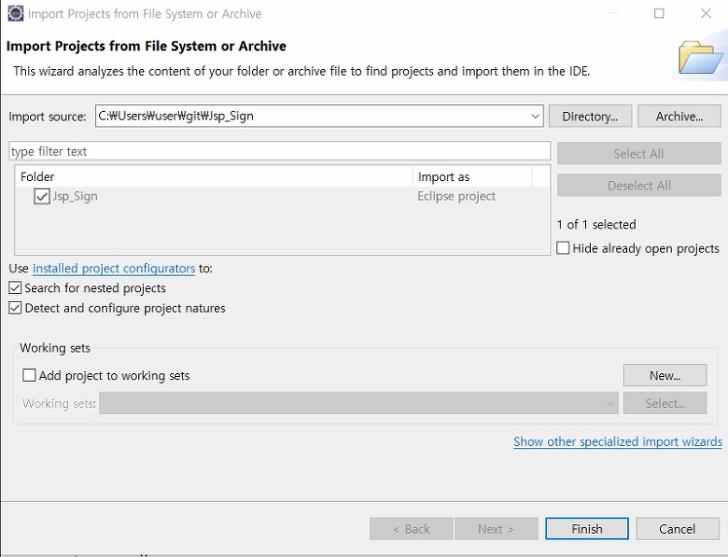This screenshot has width=728, height=557.
Task: Open the disabled Working sets combo box
Action: click(x=358, y=403)
